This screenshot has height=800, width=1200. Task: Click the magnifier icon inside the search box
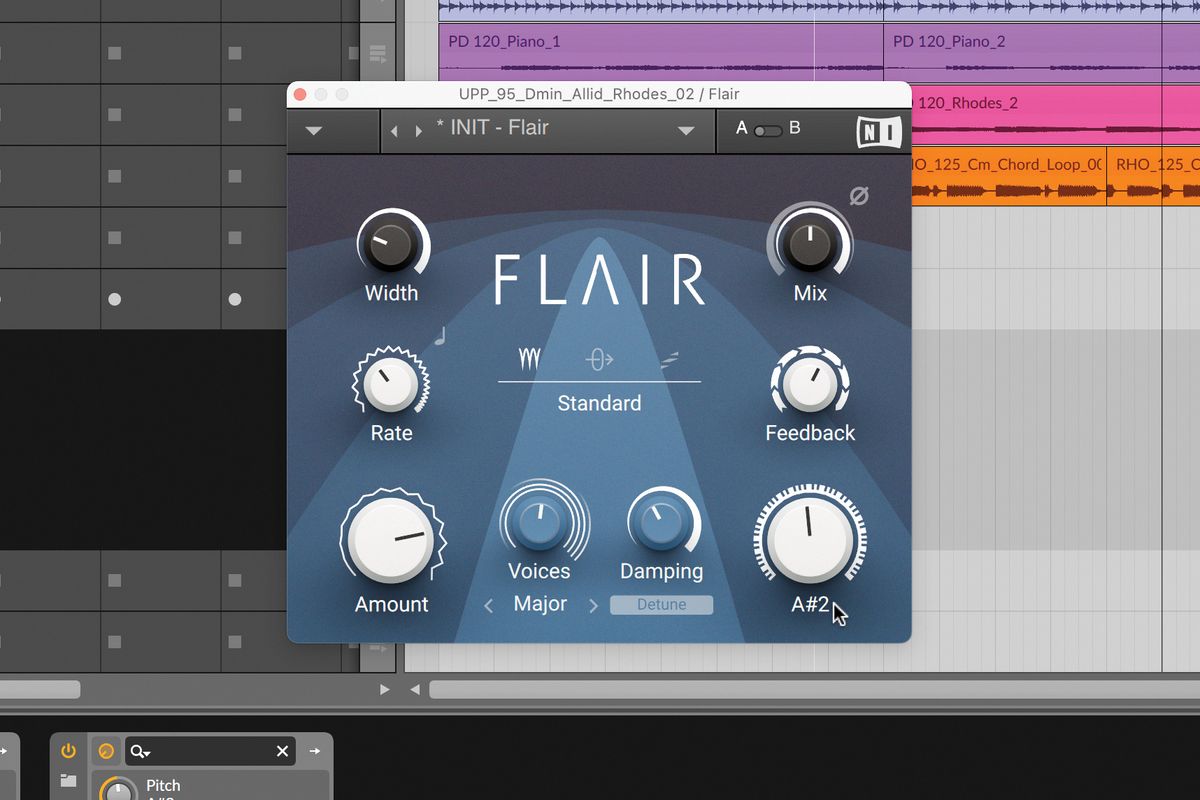click(x=138, y=750)
